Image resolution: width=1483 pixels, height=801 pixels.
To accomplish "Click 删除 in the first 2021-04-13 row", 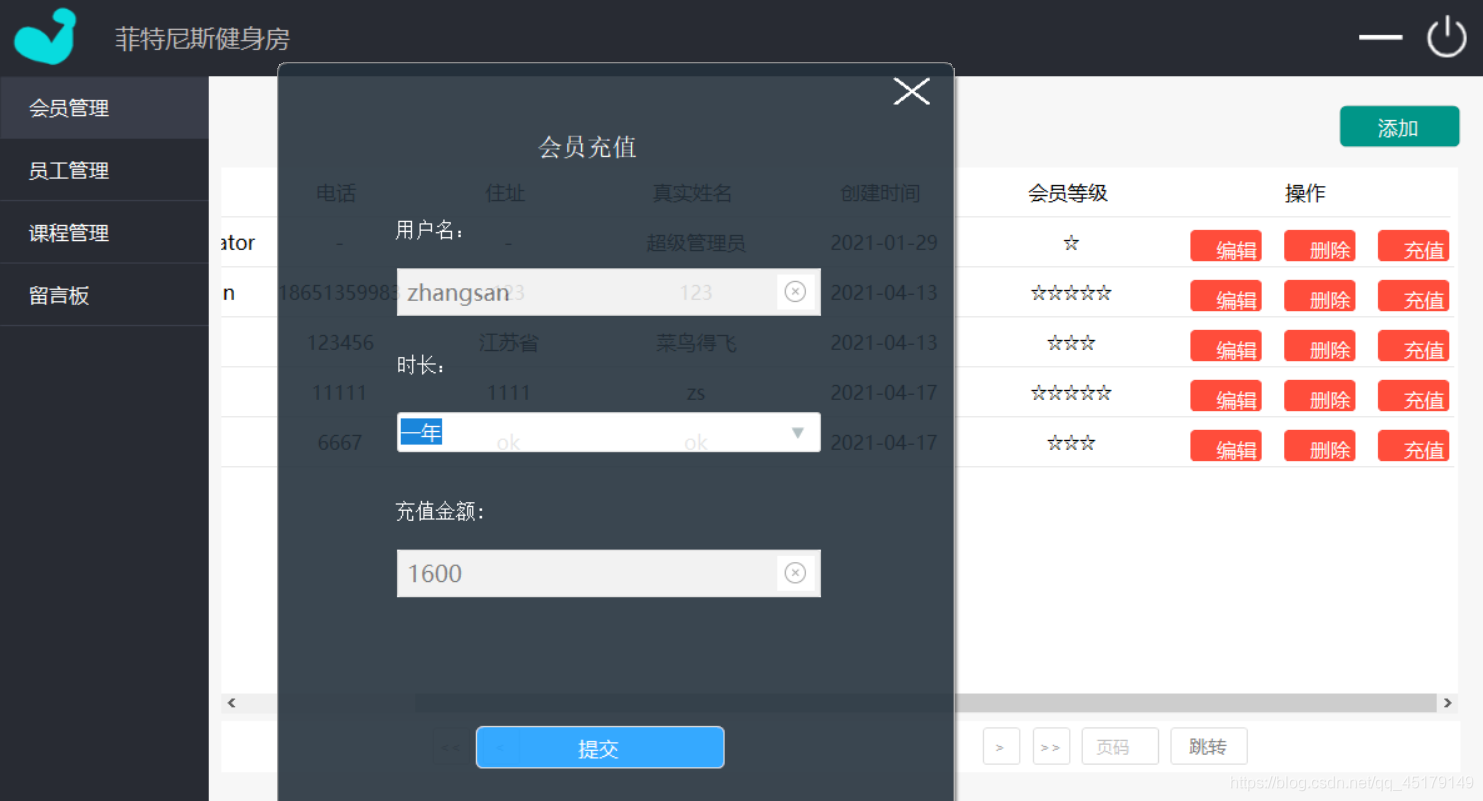I will [1320, 297].
